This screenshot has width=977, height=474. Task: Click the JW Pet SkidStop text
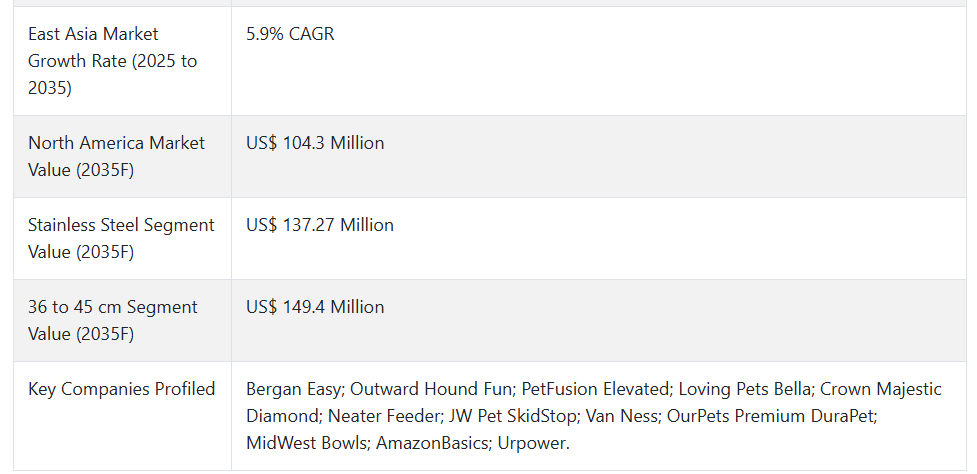[x=512, y=415]
